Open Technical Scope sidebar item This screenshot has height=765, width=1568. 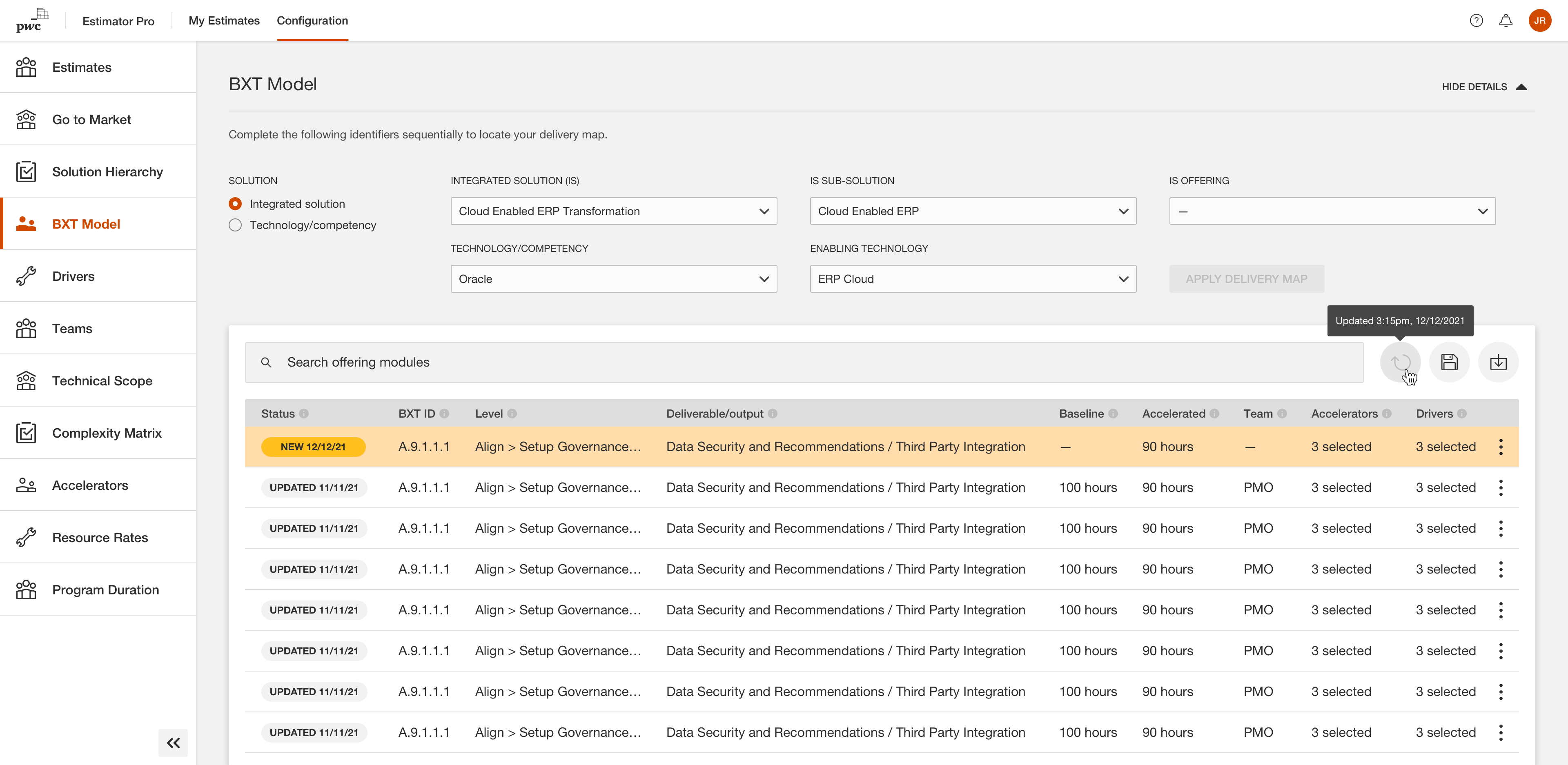[x=98, y=380]
